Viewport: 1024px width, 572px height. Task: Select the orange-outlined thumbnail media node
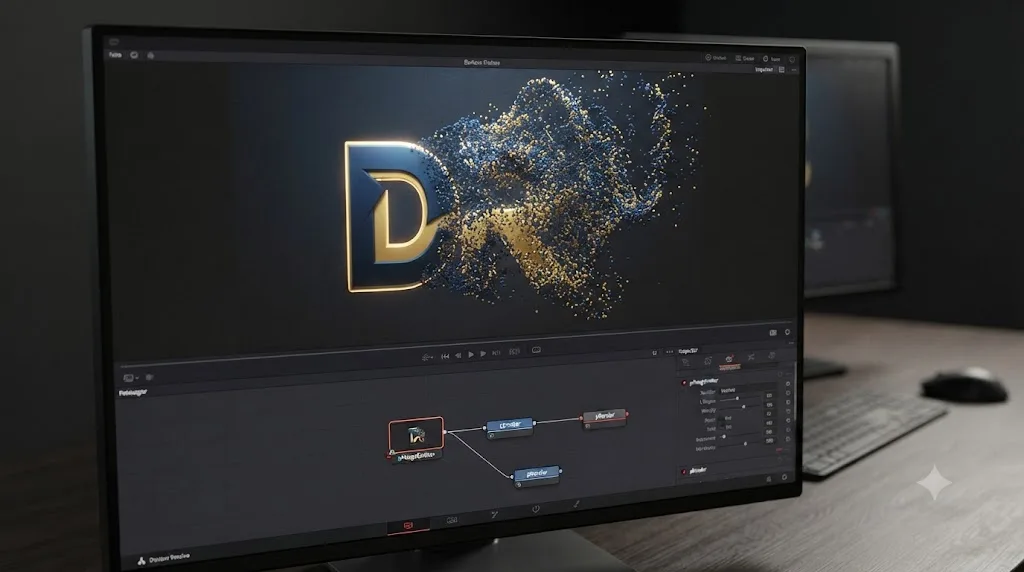[416, 435]
